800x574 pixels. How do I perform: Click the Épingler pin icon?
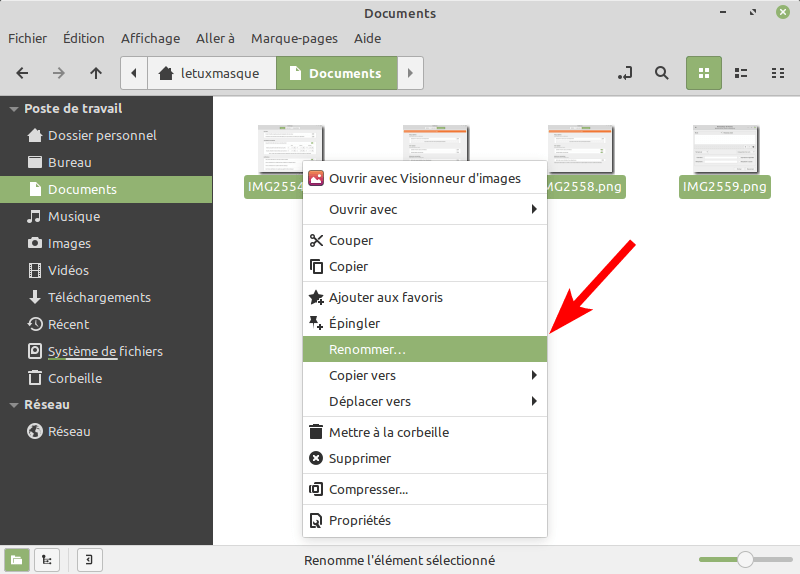(x=316, y=323)
